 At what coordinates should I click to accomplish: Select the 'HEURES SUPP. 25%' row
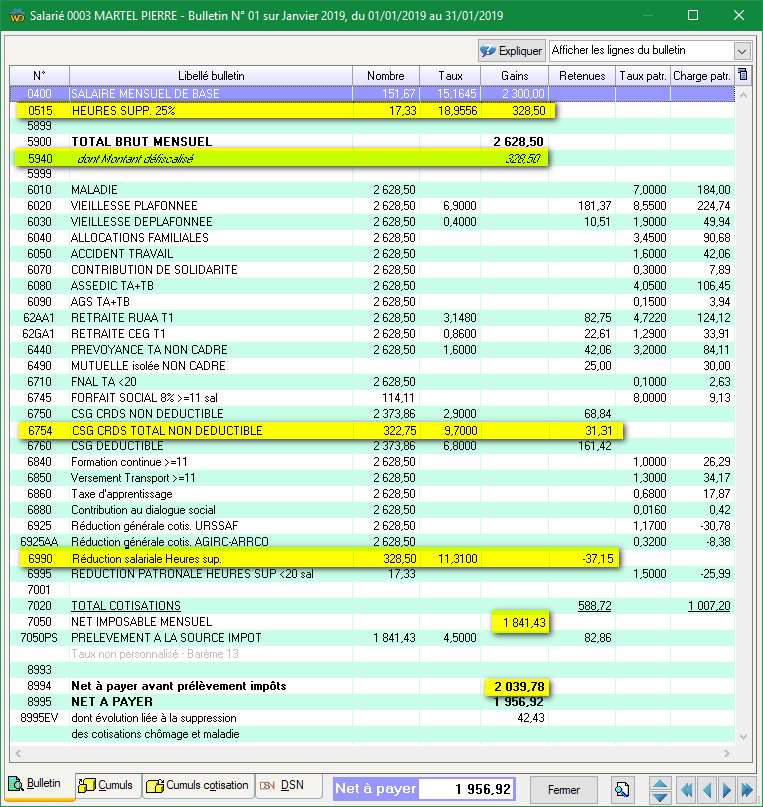point(372,111)
